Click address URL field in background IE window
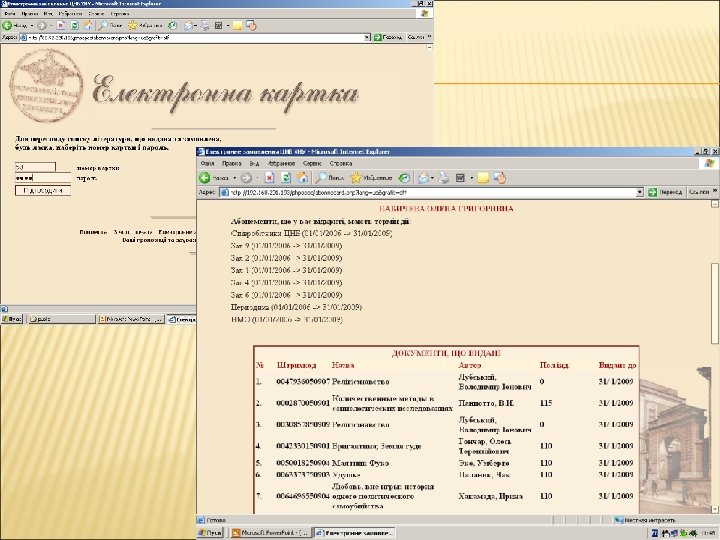The height and width of the screenshot is (540, 720). tap(191, 37)
